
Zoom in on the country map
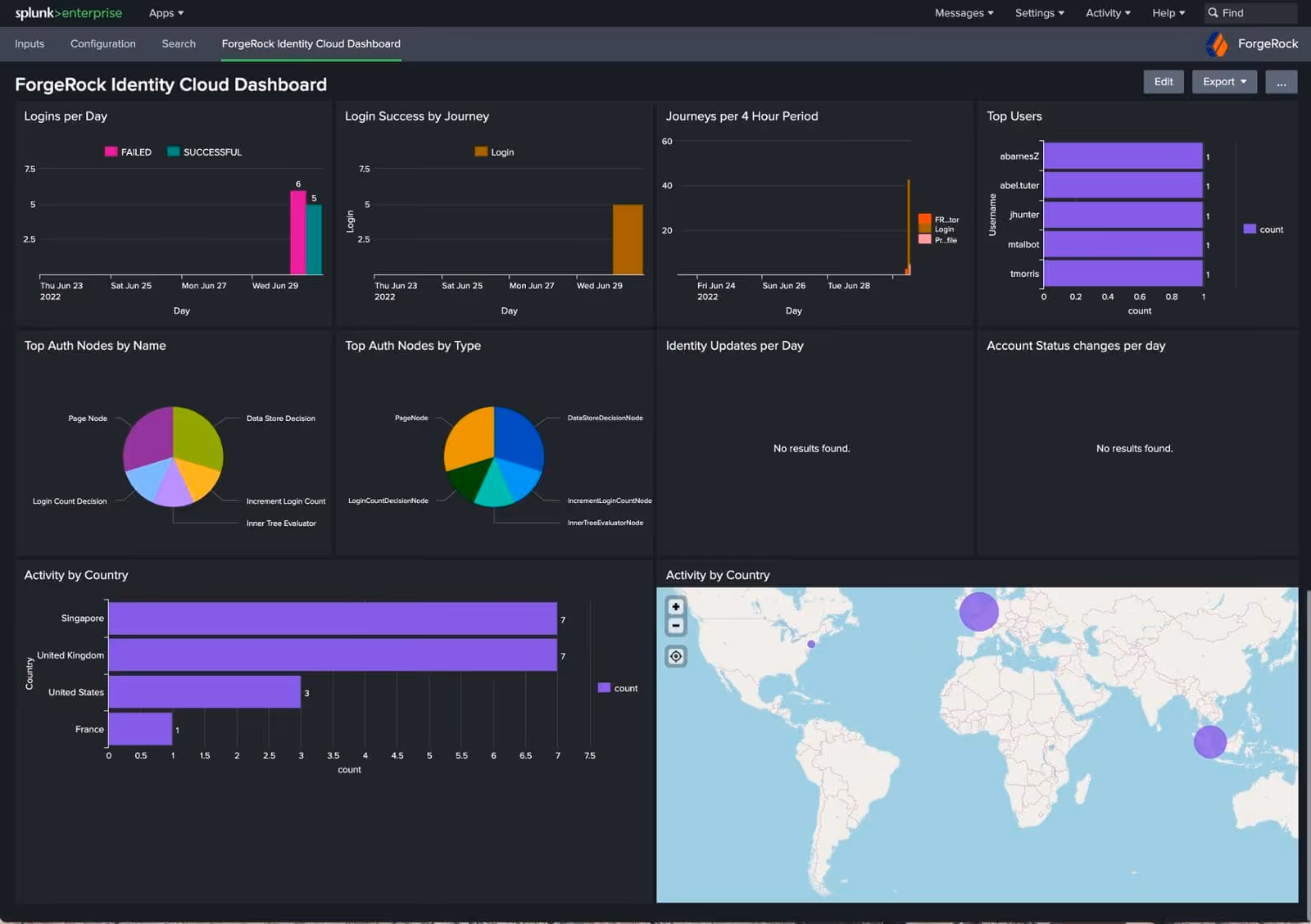point(675,607)
